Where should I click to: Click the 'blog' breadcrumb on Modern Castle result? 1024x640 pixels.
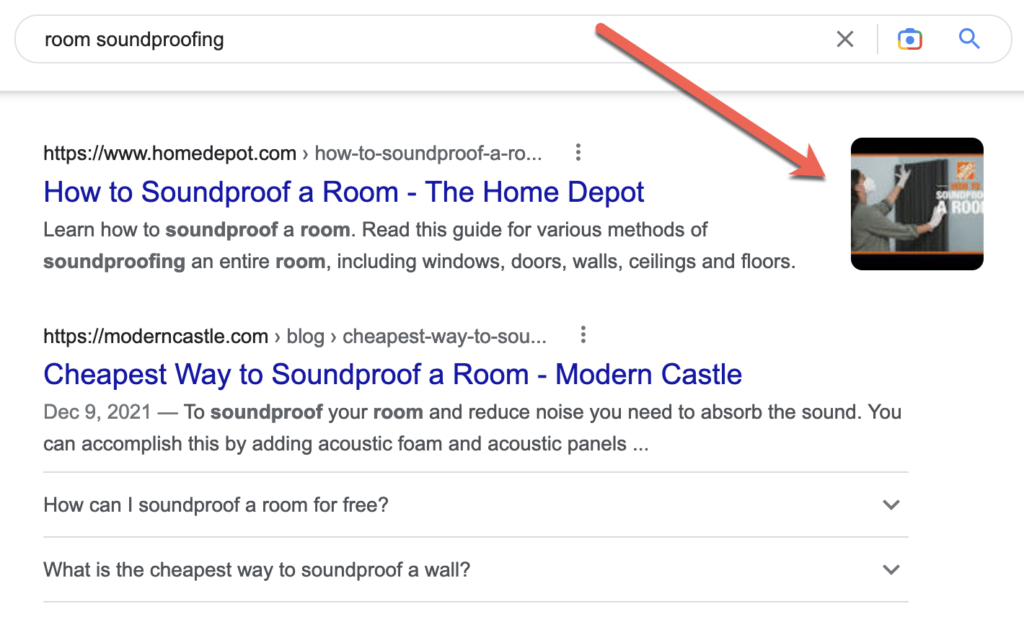(x=305, y=336)
